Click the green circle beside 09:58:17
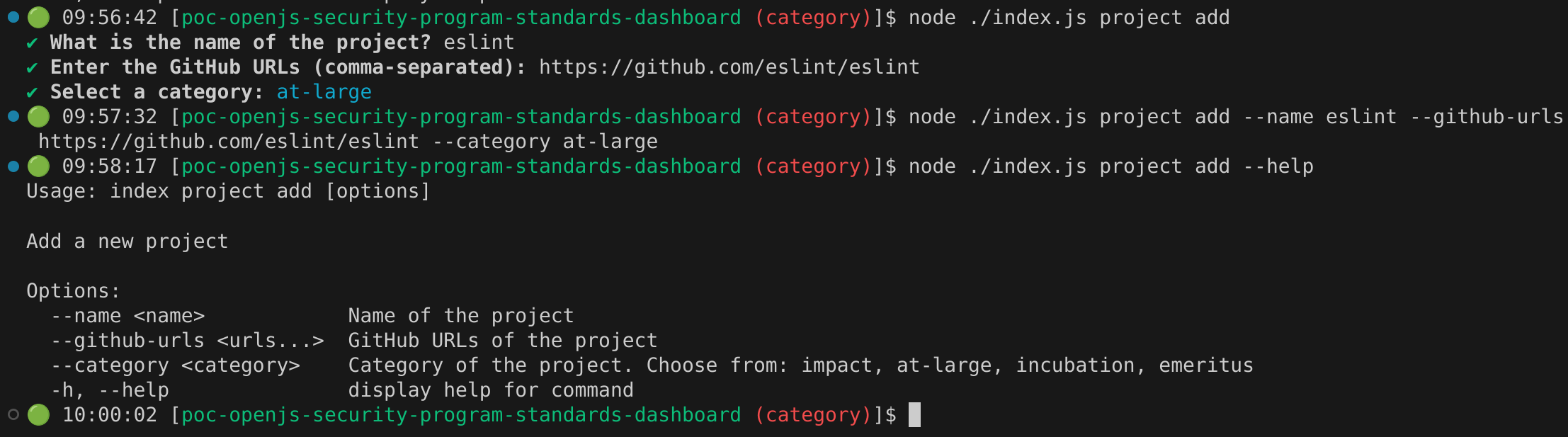1568x437 pixels. coord(38,166)
